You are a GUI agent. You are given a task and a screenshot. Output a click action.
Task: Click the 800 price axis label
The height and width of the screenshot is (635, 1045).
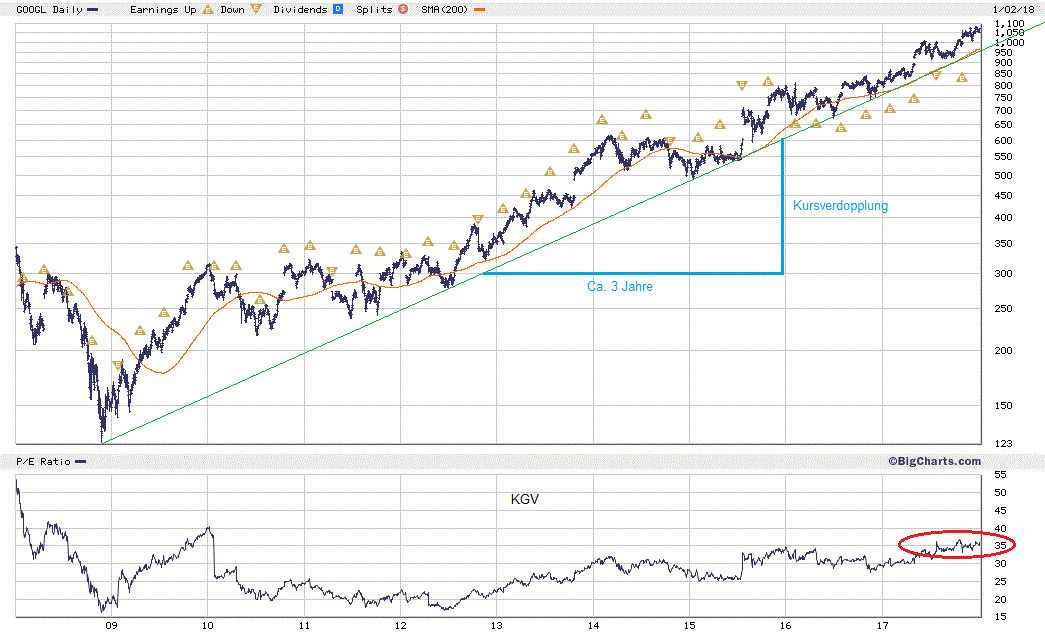point(1003,85)
